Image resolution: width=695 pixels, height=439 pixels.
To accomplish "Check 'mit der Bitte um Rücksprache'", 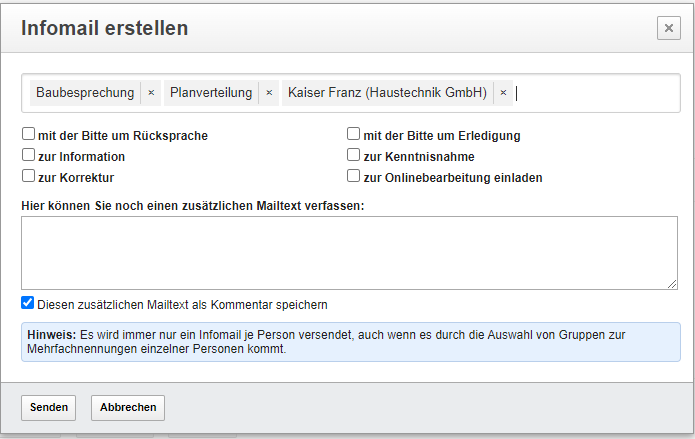I will tap(28, 135).
